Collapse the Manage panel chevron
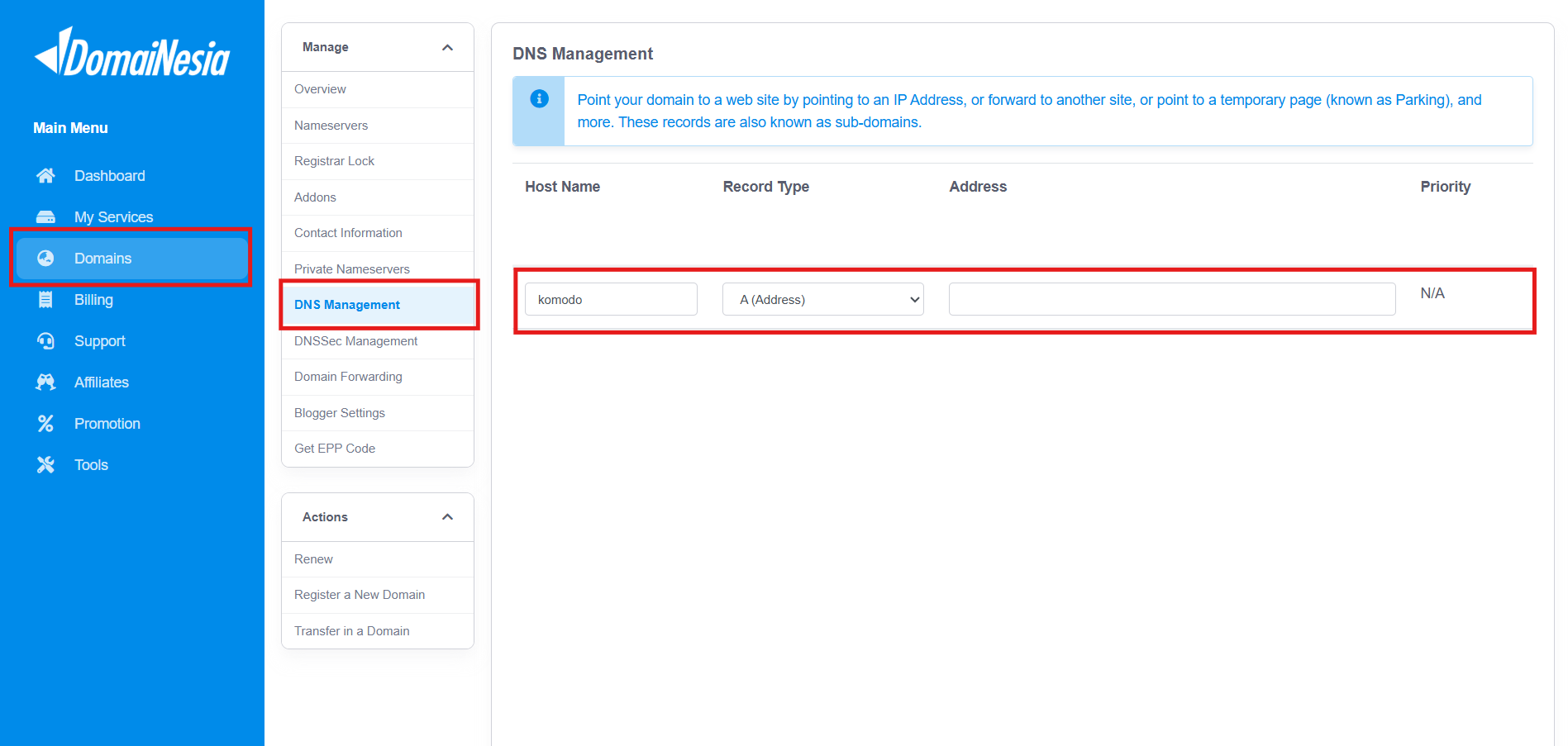The height and width of the screenshot is (746, 1568). pyautogui.click(x=447, y=48)
